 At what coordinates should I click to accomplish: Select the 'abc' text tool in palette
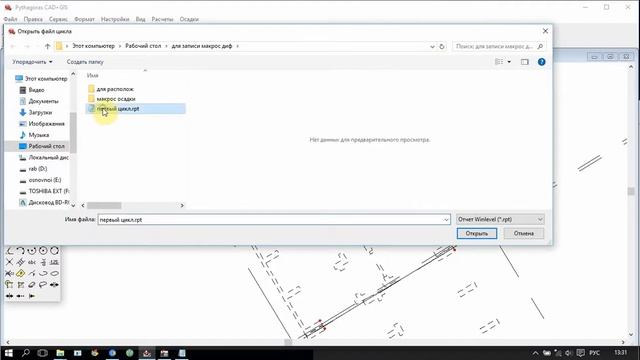pyautogui.click(x=32, y=262)
